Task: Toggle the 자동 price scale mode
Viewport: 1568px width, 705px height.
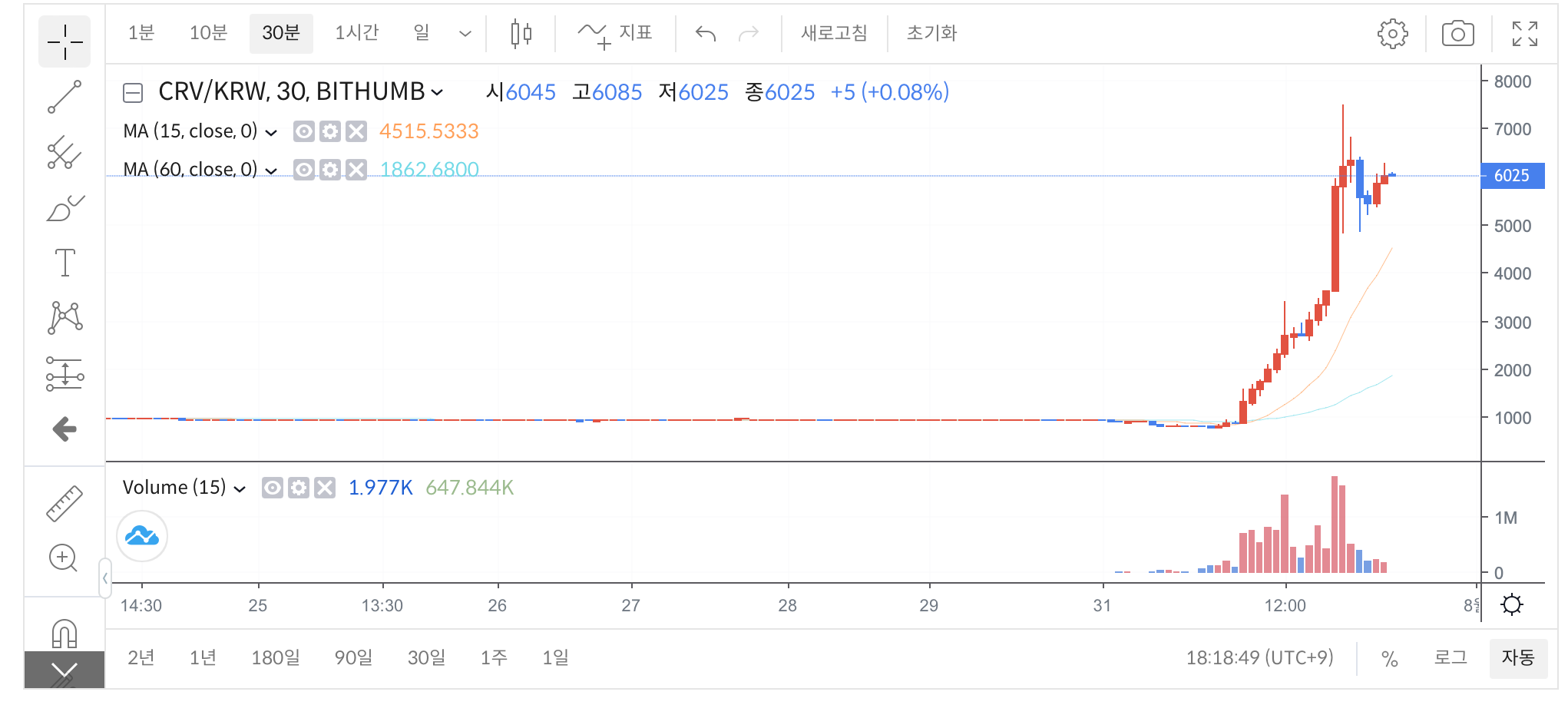Action: click(1517, 657)
